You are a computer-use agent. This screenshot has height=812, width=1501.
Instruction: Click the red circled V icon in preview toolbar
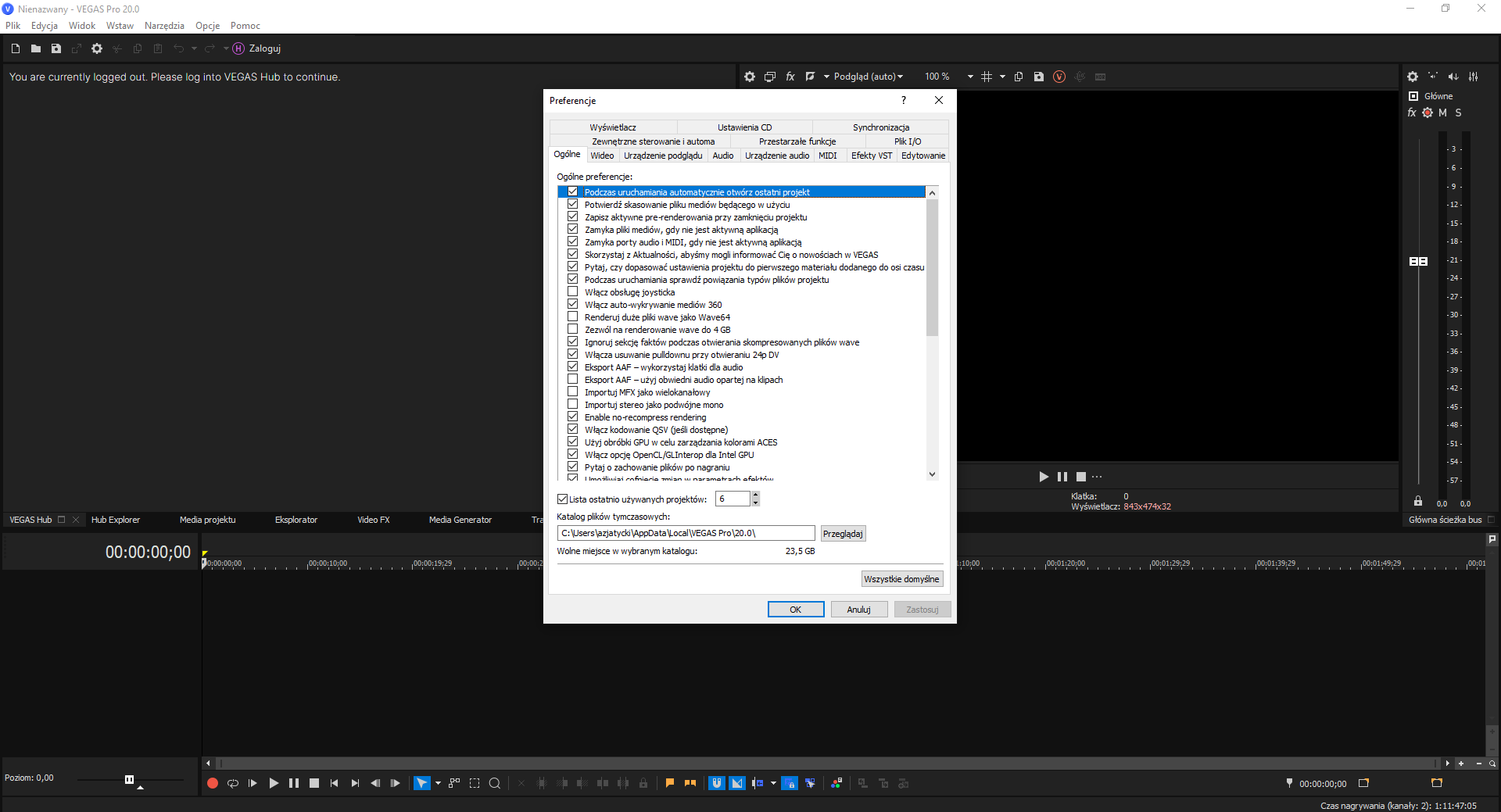[x=1059, y=77]
